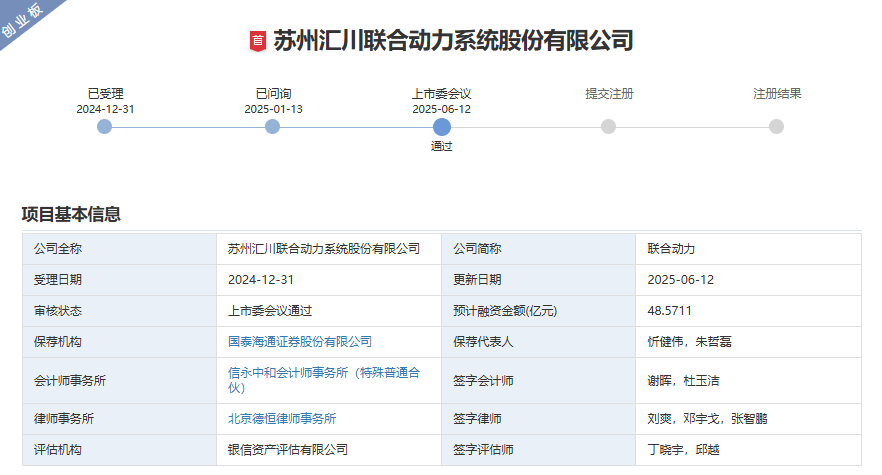This screenshot has width=882, height=475.
Task: Click the 注册结果 gray timeline node
Action: pyautogui.click(x=777, y=126)
